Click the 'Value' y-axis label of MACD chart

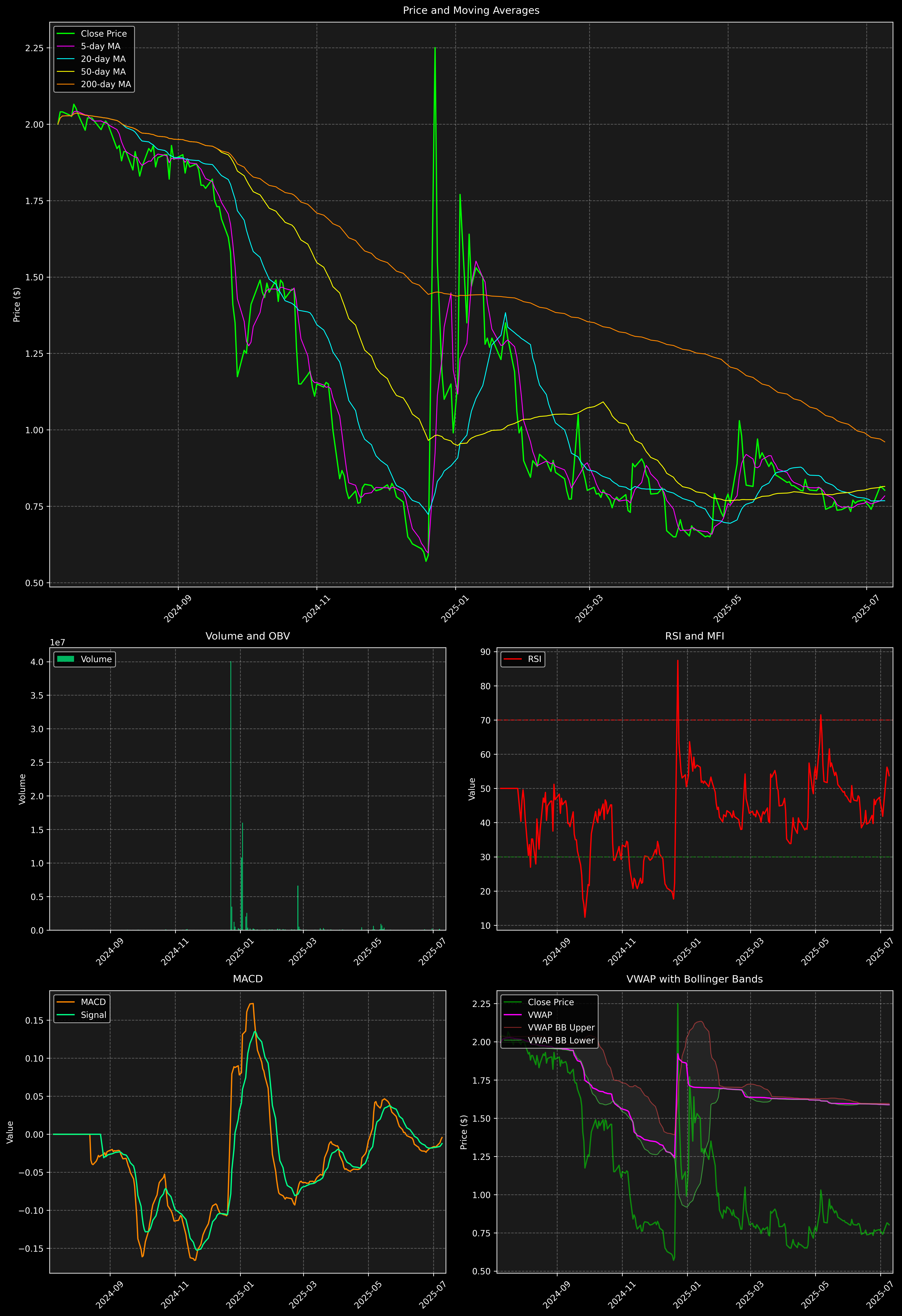pos(10,1132)
